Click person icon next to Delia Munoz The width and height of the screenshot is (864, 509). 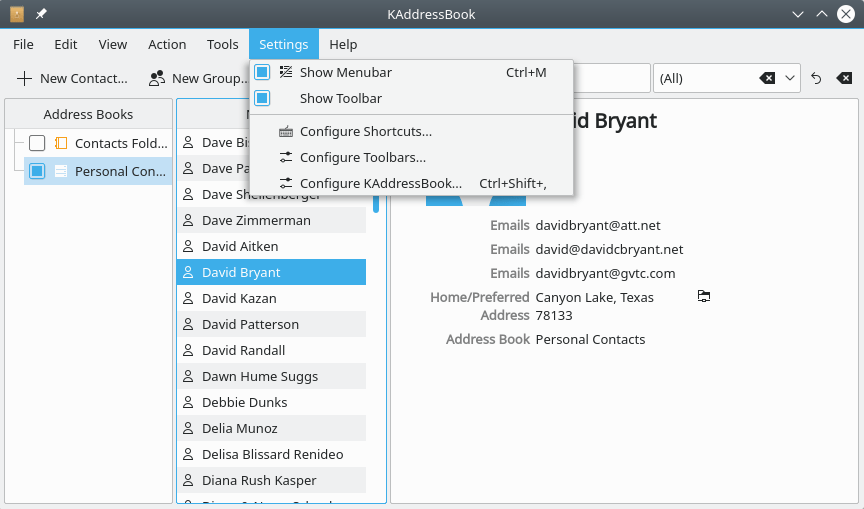[188, 428]
